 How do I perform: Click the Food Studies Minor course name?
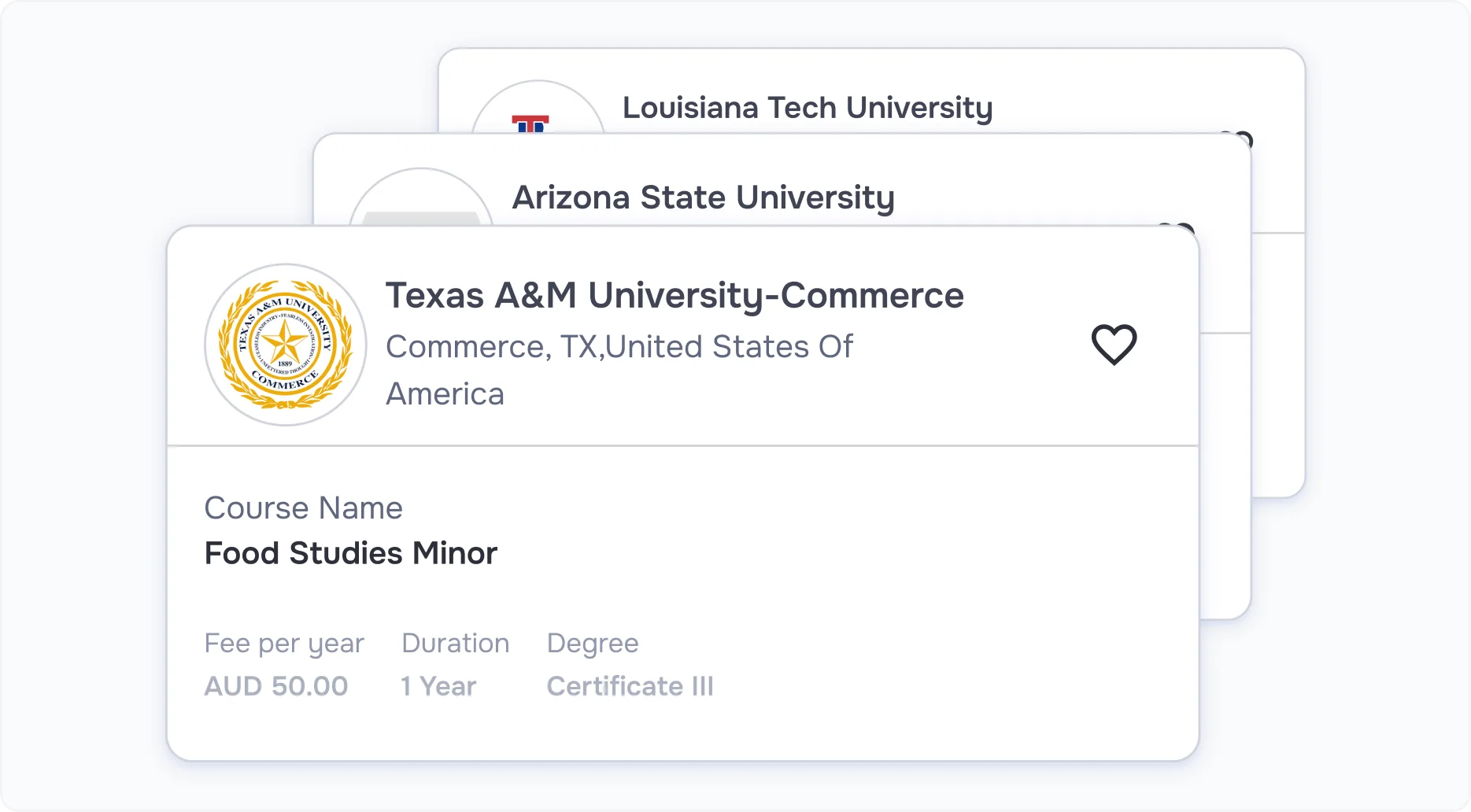point(350,553)
